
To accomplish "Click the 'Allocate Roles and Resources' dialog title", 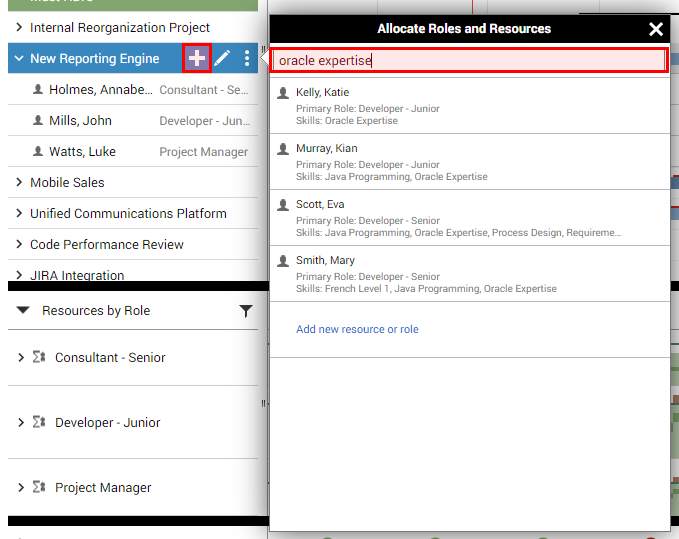I will [464, 29].
